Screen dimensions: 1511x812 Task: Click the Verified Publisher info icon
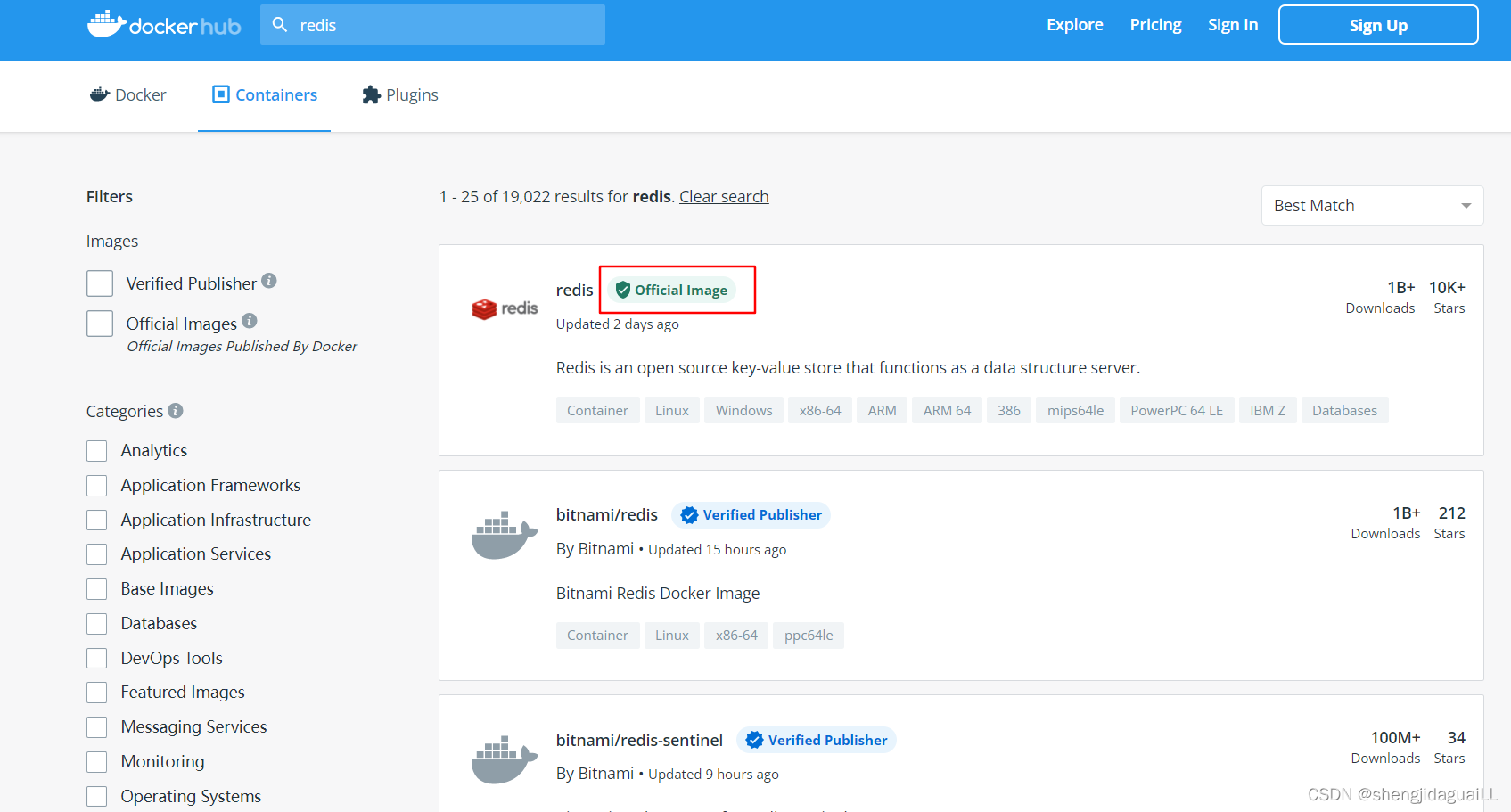(x=269, y=281)
